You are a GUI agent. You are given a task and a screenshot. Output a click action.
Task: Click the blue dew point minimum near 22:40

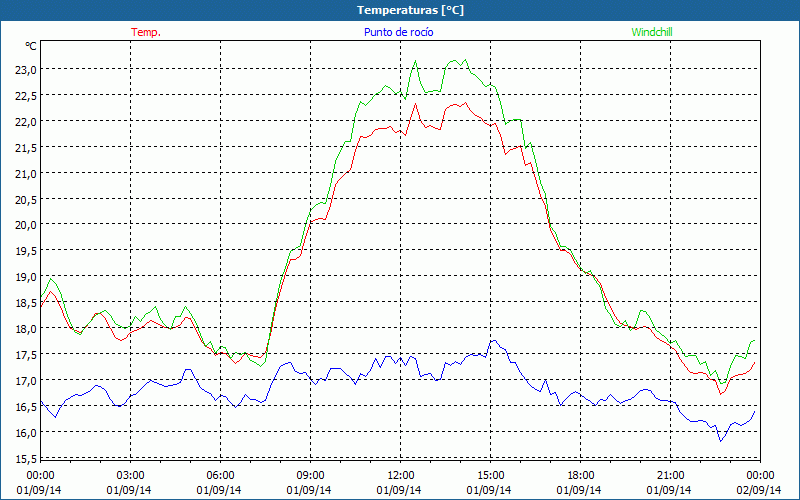pyautogui.click(x=720, y=440)
